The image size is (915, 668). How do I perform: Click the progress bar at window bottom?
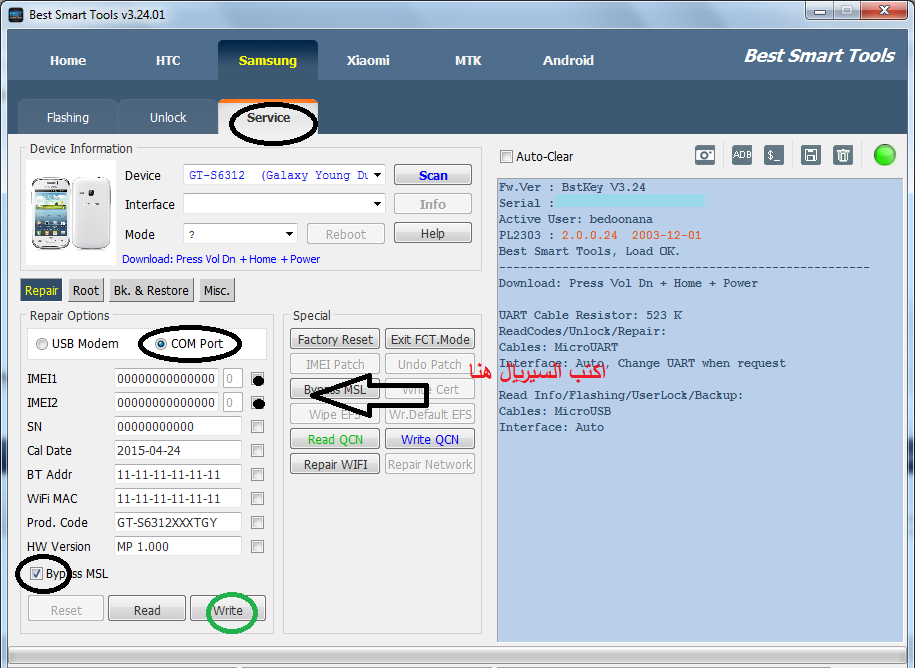point(458,655)
